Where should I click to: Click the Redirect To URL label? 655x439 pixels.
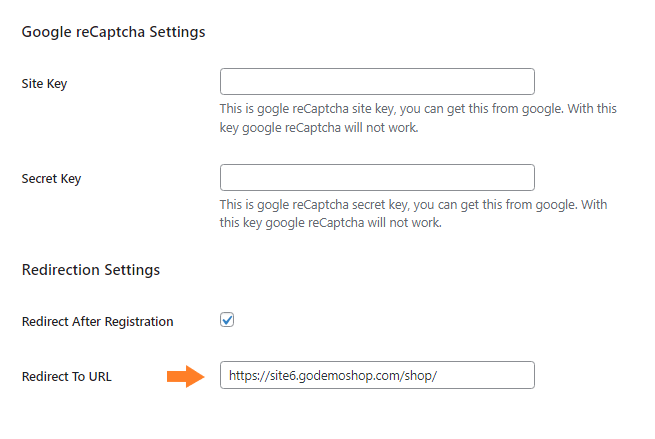[x=68, y=376]
